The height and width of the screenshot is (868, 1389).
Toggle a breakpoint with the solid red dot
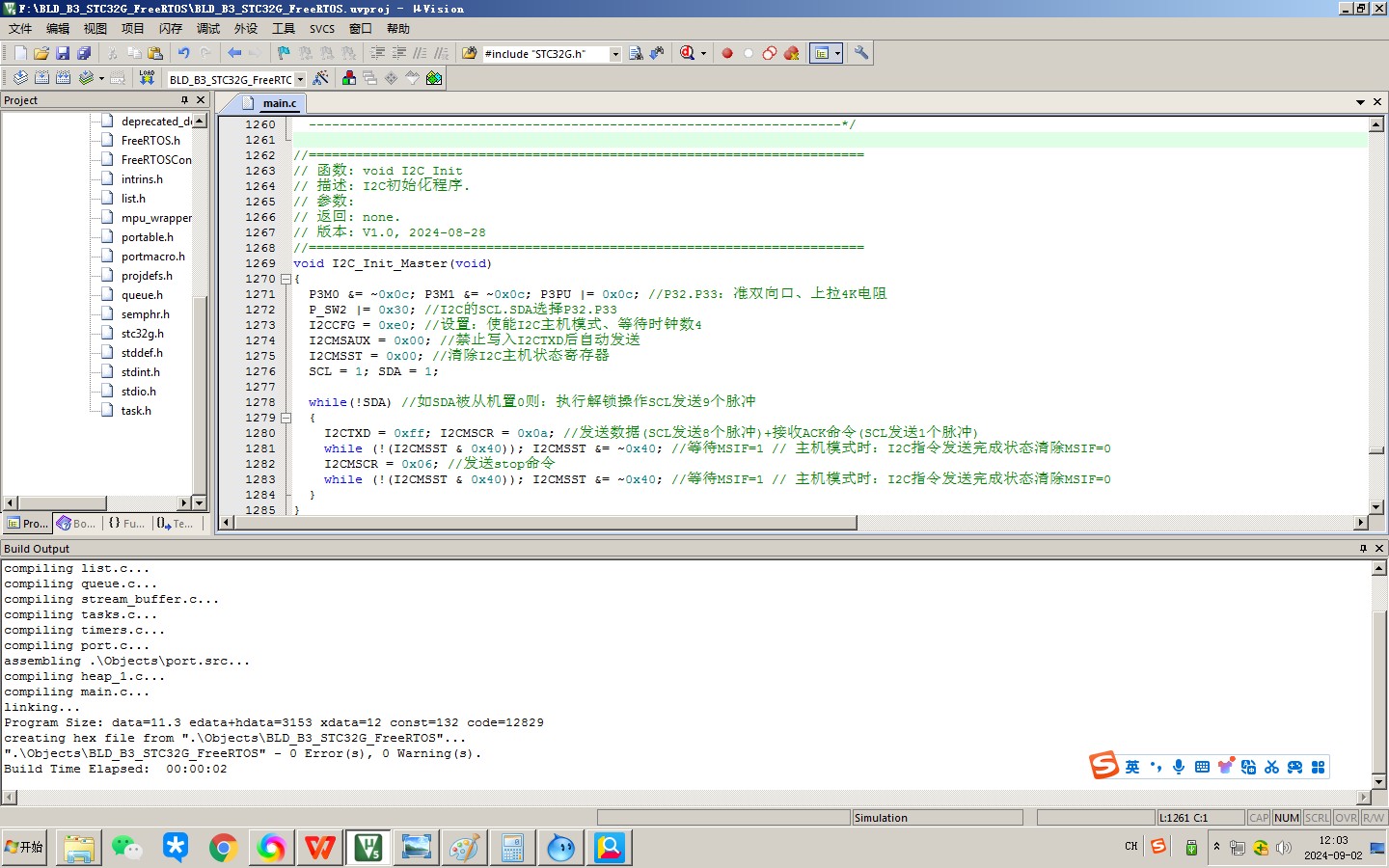[x=727, y=54]
